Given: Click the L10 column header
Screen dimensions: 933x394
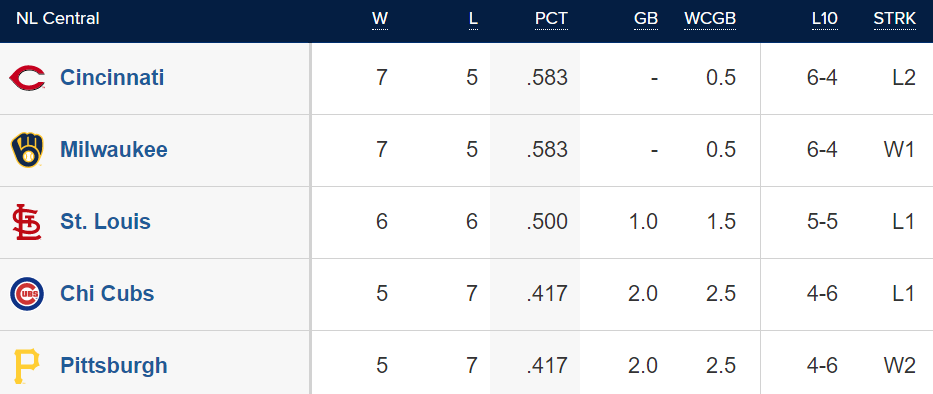Looking at the screenshot, I should (x=825, y=19).
